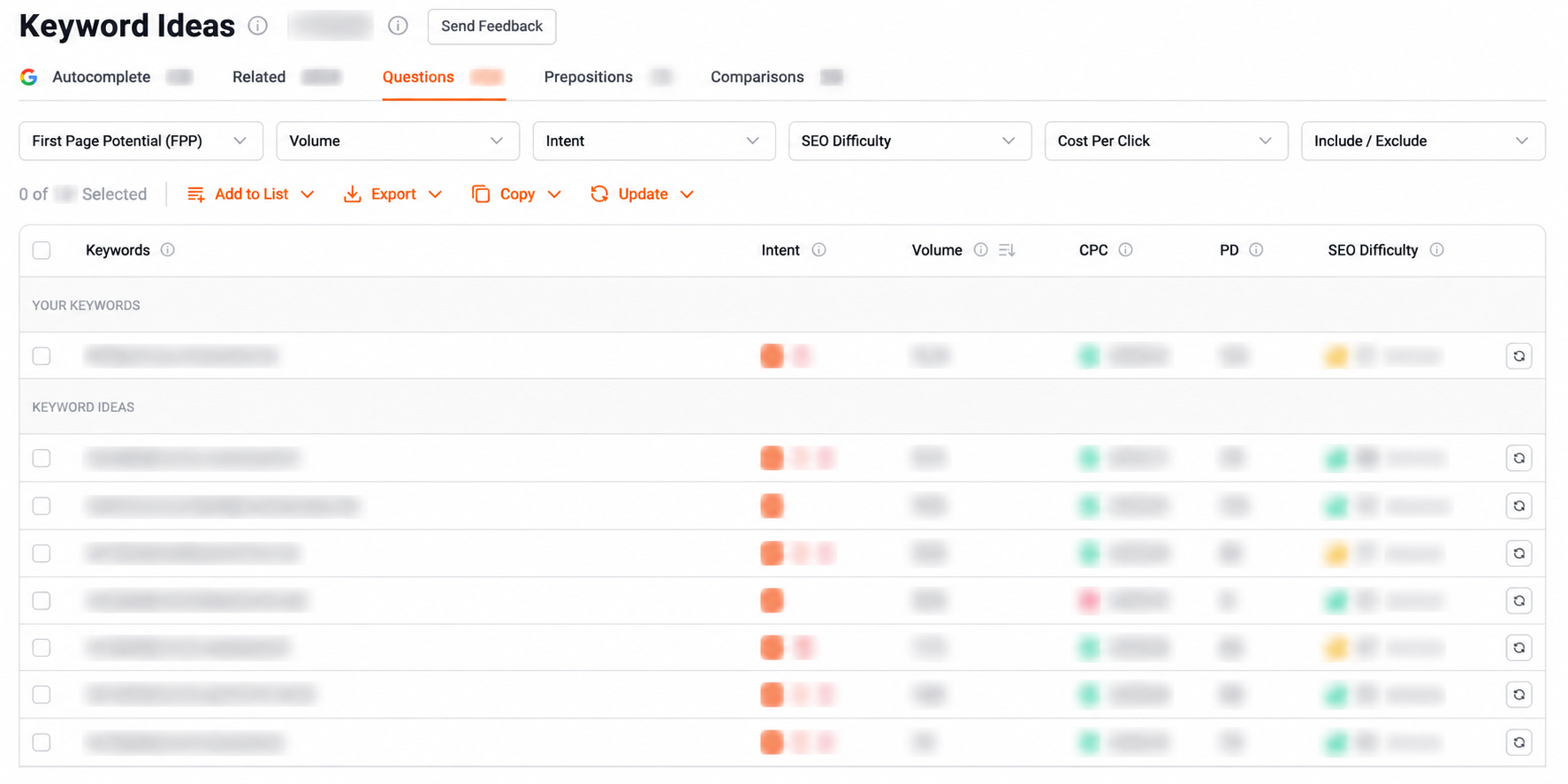Click the Add to List icon
This screenshot has height=784, width=1568.
[196, 194]
